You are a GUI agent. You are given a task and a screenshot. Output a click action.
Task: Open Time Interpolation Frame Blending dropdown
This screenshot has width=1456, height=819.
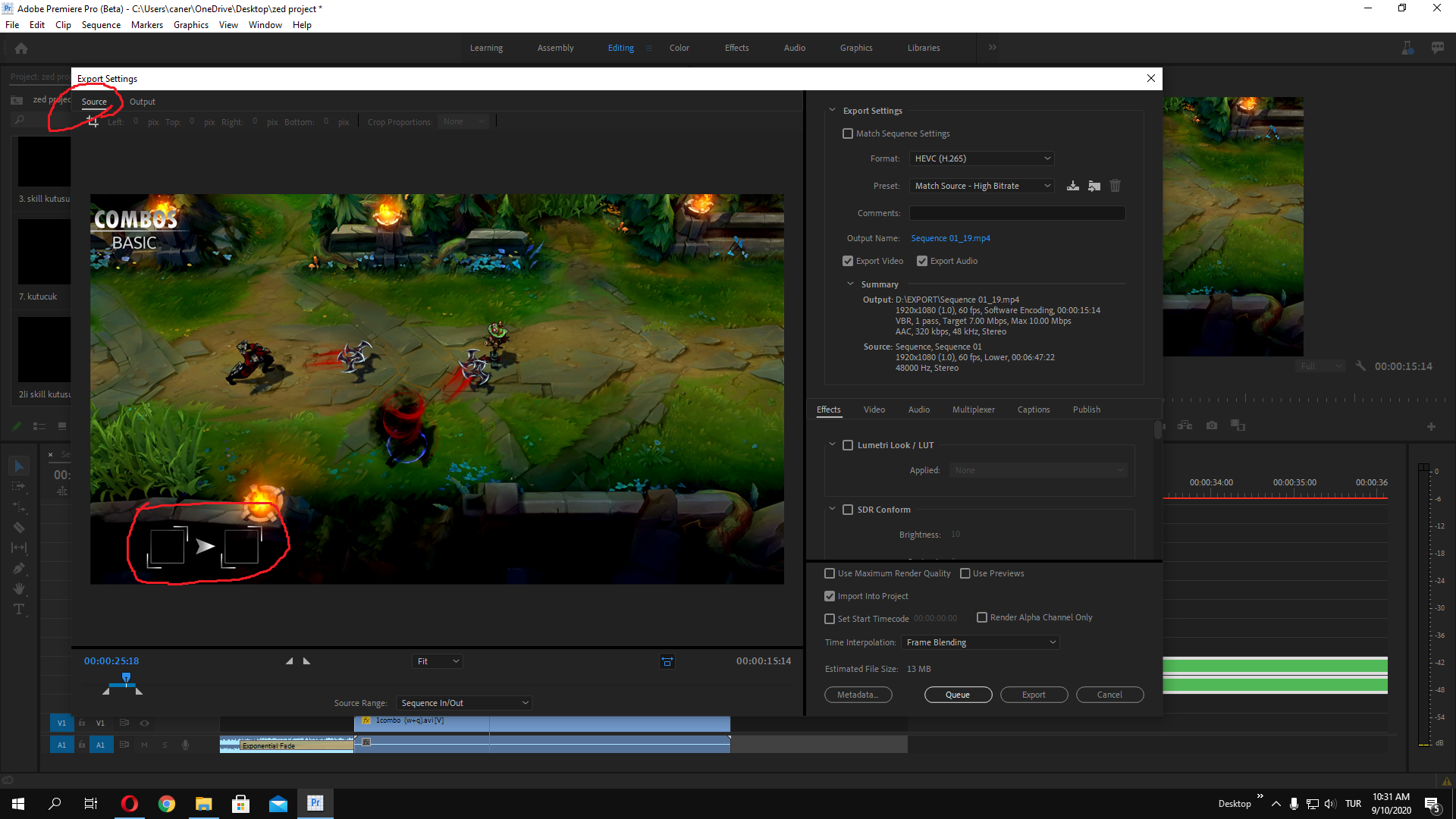pos(980,642)
